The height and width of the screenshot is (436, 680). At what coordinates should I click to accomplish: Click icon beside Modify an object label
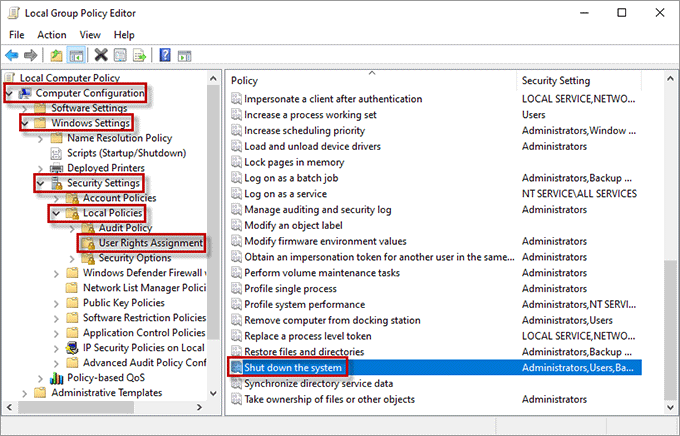click(x=236, y=226)
